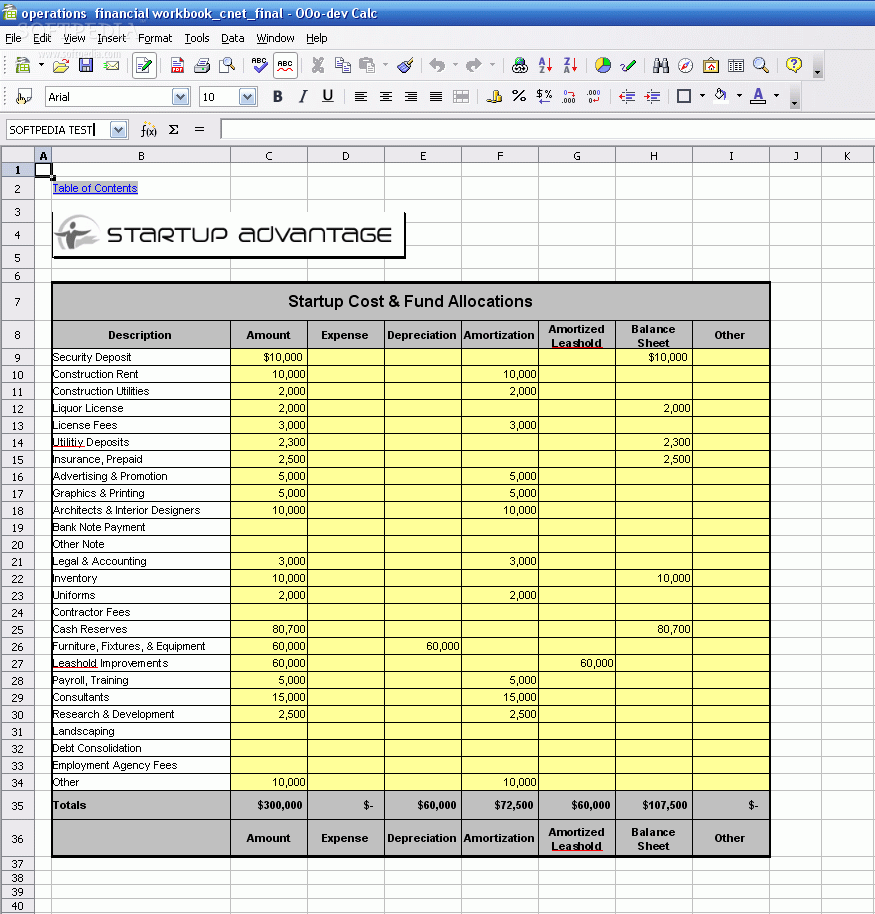Click the New spreadsheet icon
Viewport: 875px width, 914px height.
[23, 65]
